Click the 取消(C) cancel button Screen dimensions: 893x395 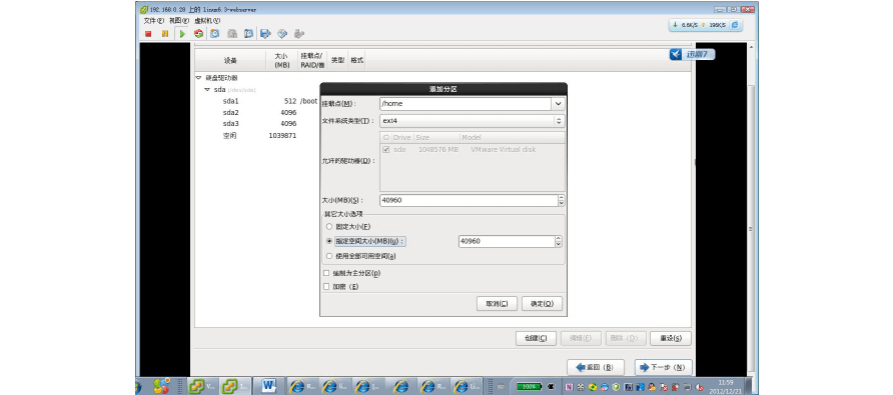coord(497,304)
